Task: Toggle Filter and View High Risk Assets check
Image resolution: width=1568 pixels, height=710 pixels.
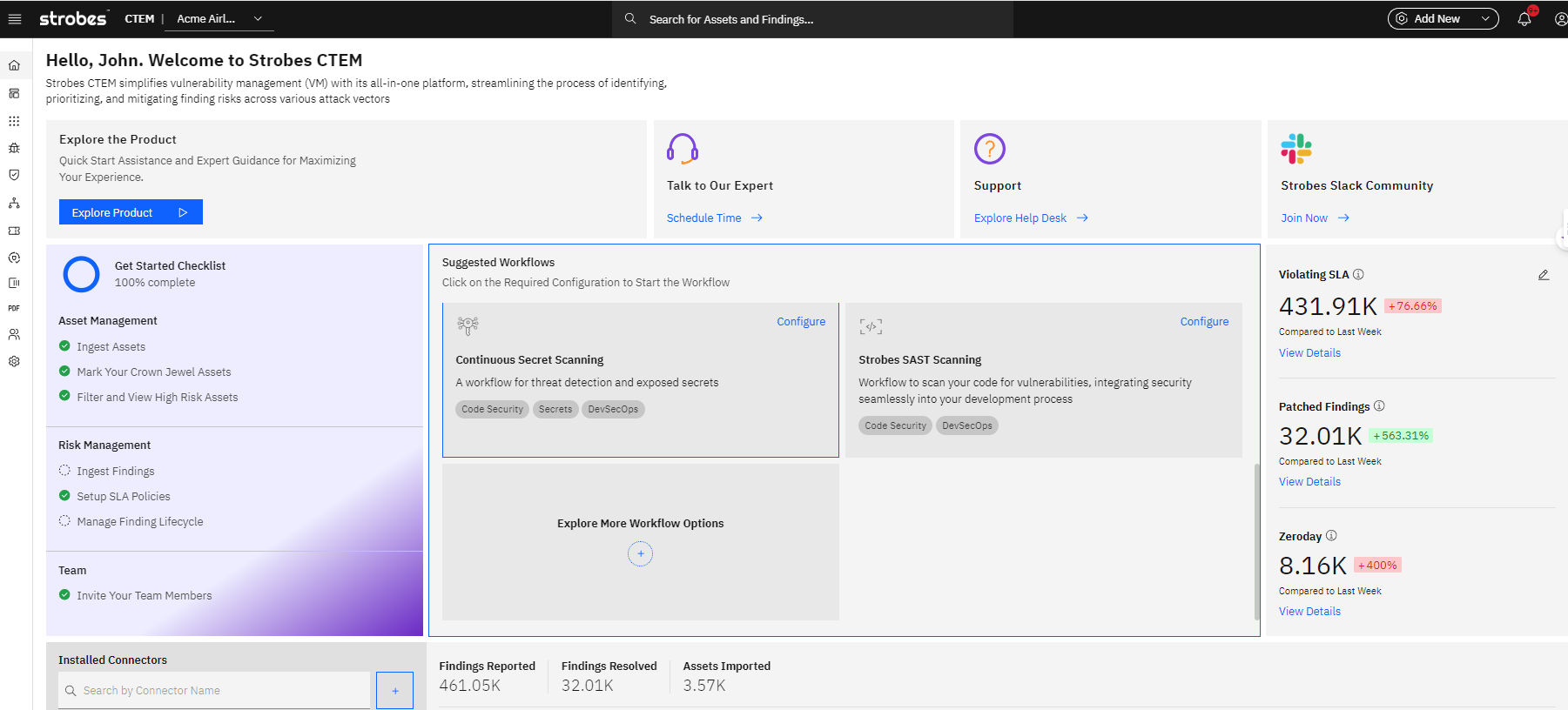Action: (x=64, y=395)
